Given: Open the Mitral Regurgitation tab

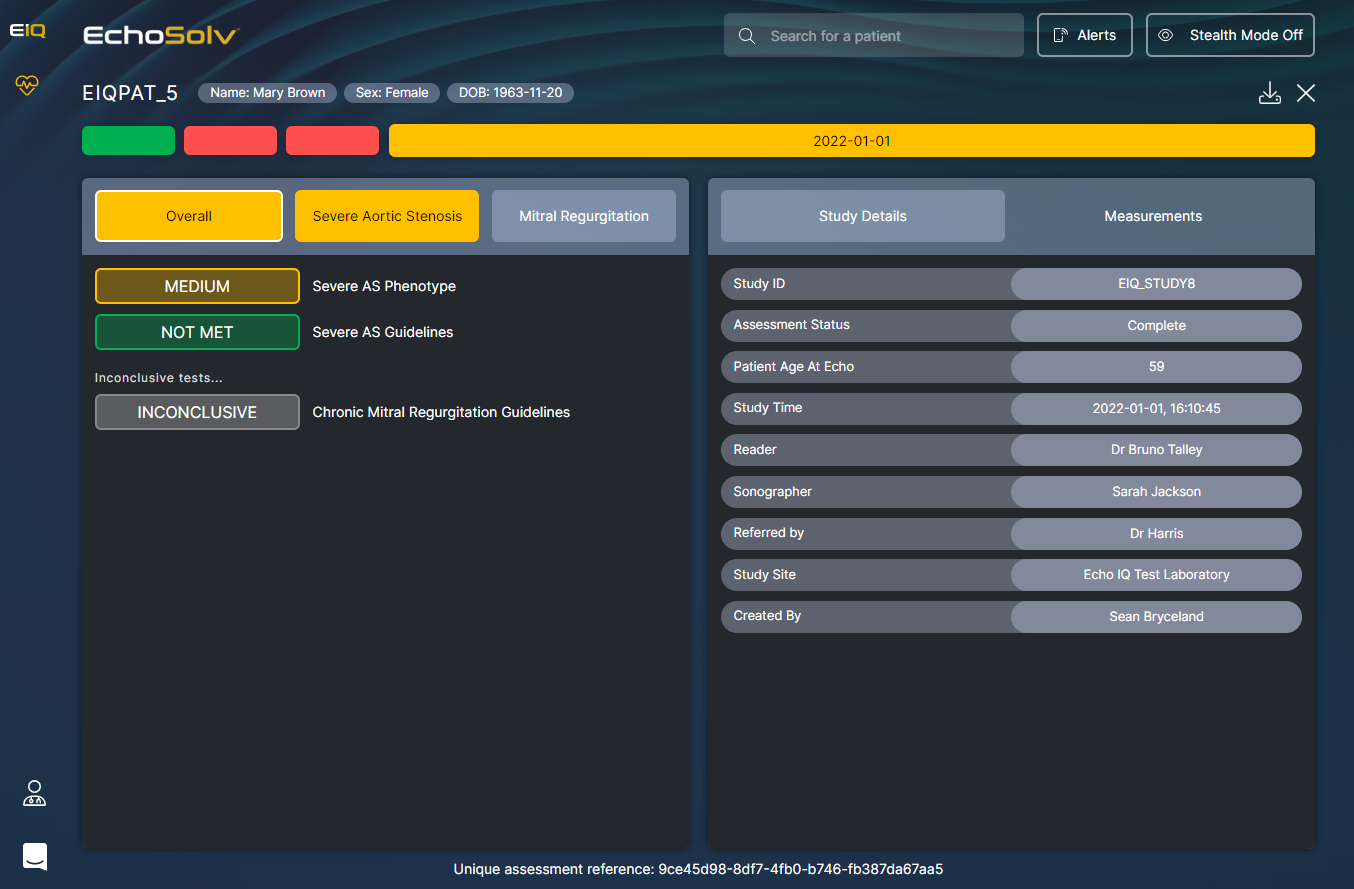Looking at the screenshot, I should (584, 216).
